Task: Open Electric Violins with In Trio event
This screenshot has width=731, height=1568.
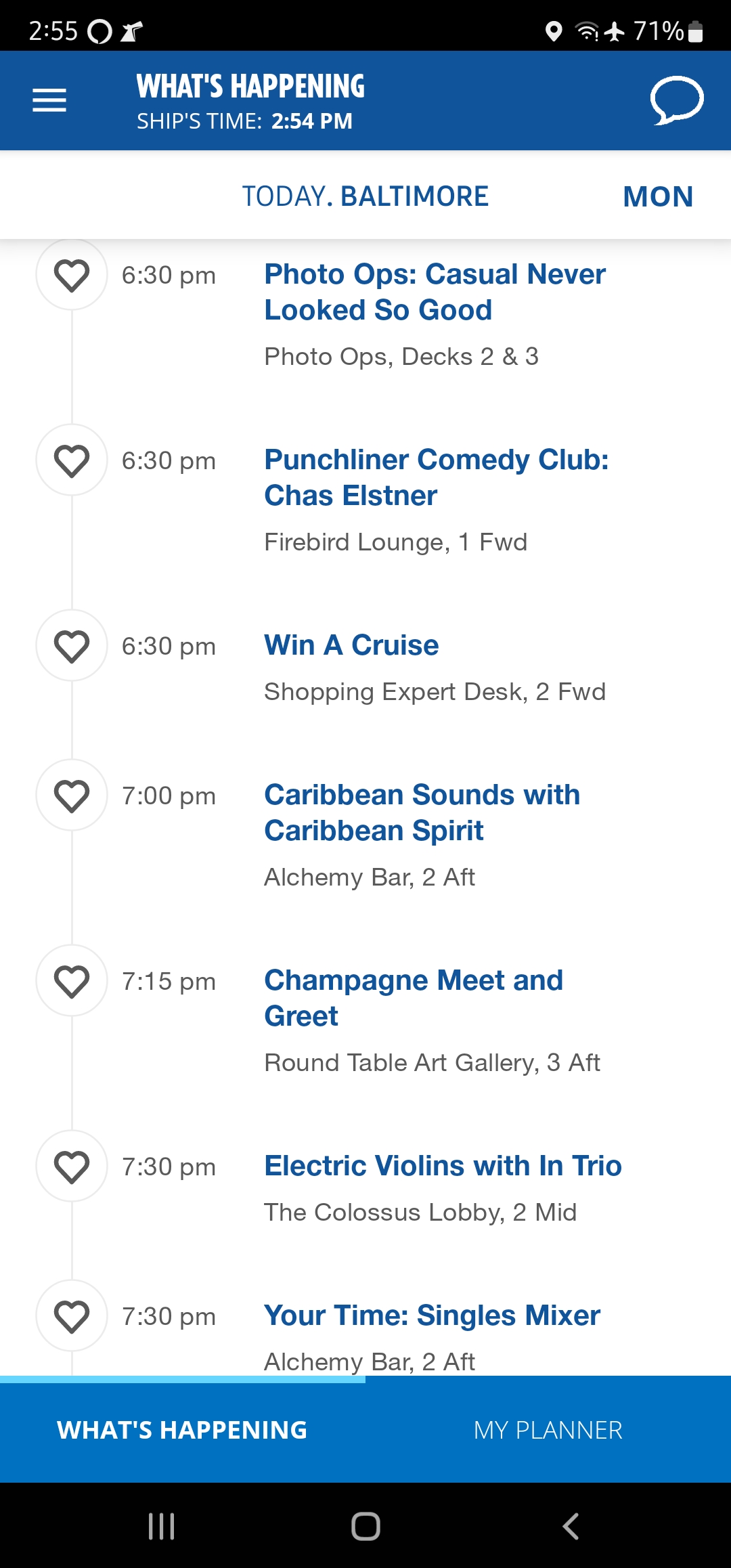Action: tap(443, 1166)
